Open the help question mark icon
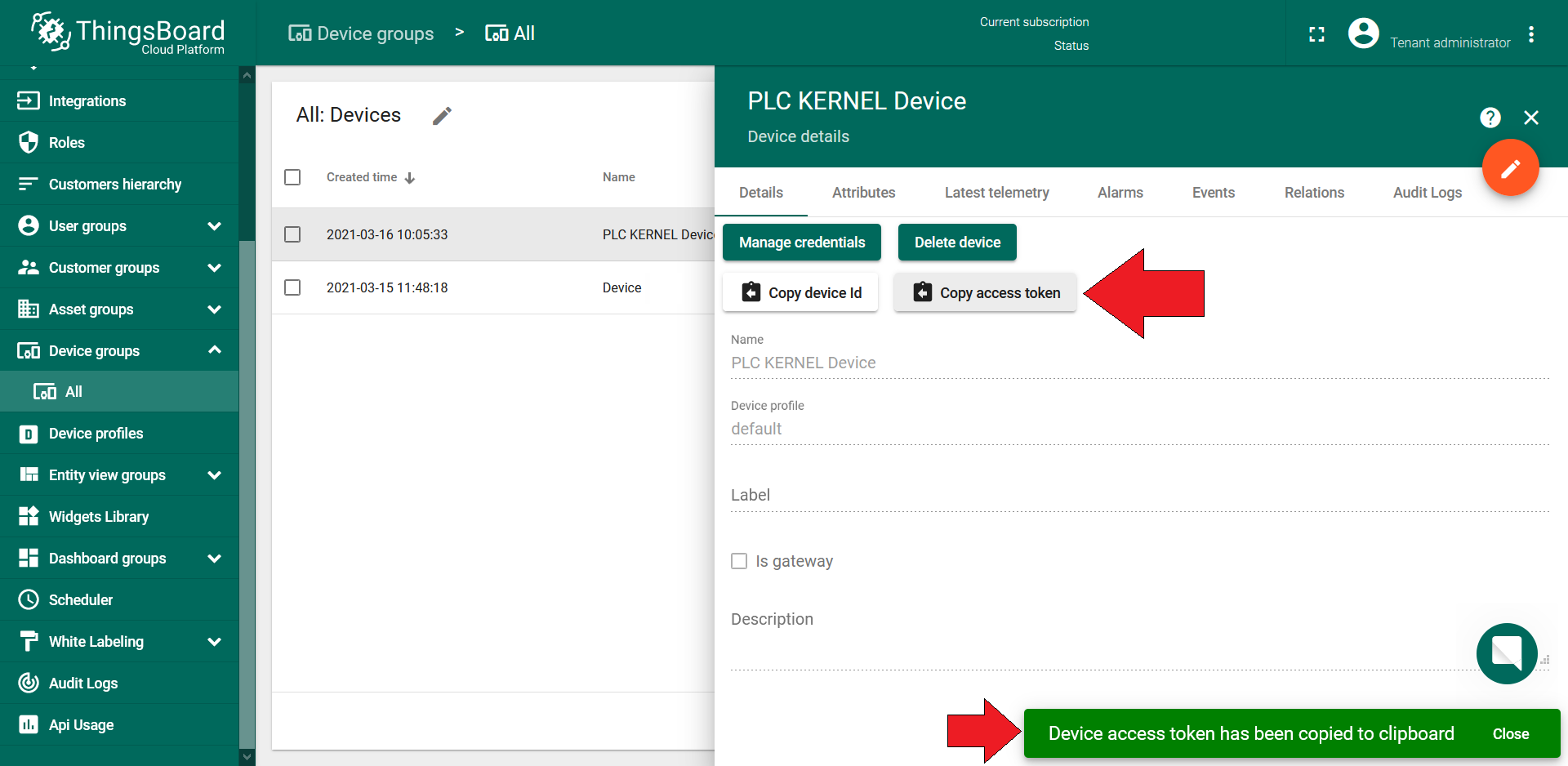 [x=1490, y=118]
